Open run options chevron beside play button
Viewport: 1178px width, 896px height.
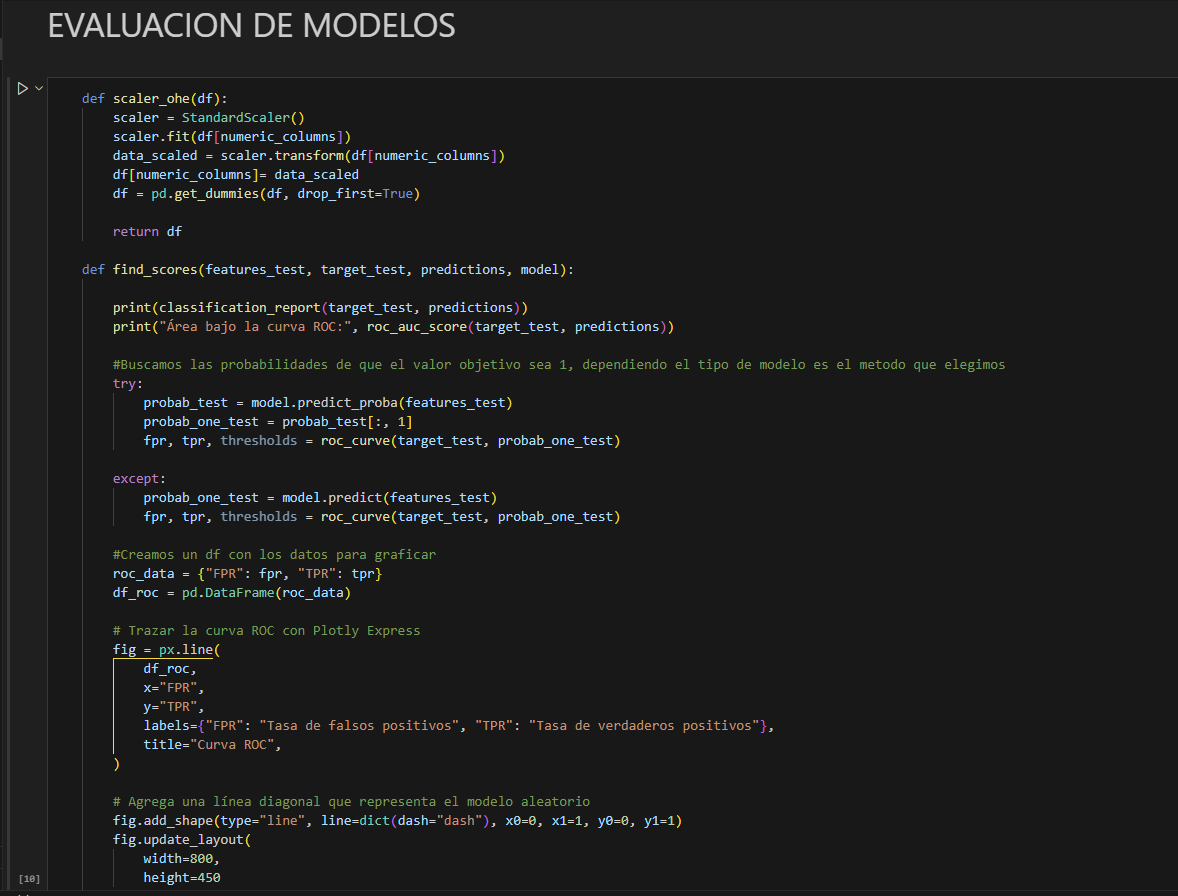coord(39,89)
